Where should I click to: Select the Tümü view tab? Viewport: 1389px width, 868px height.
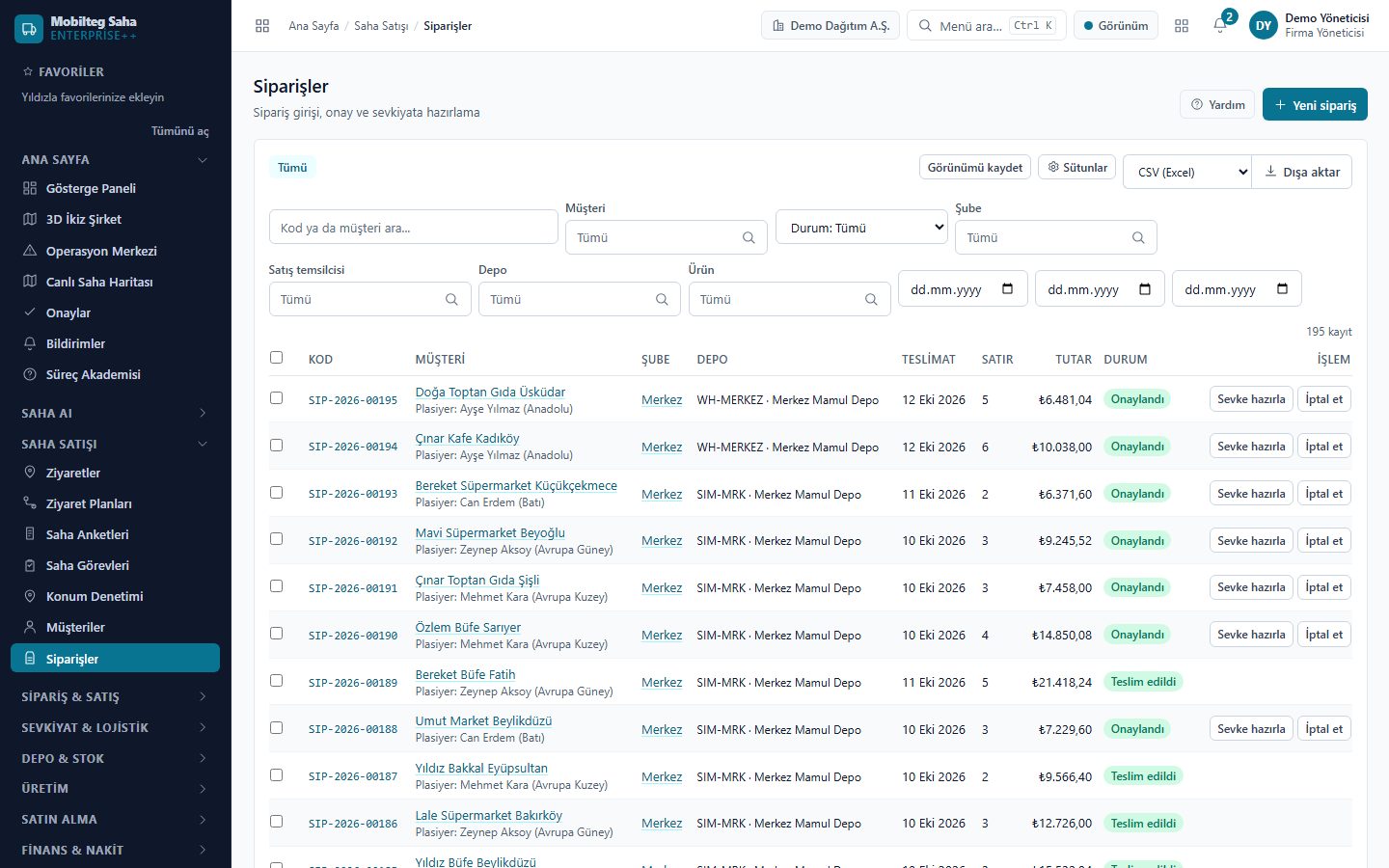click(x=292, y=168)
